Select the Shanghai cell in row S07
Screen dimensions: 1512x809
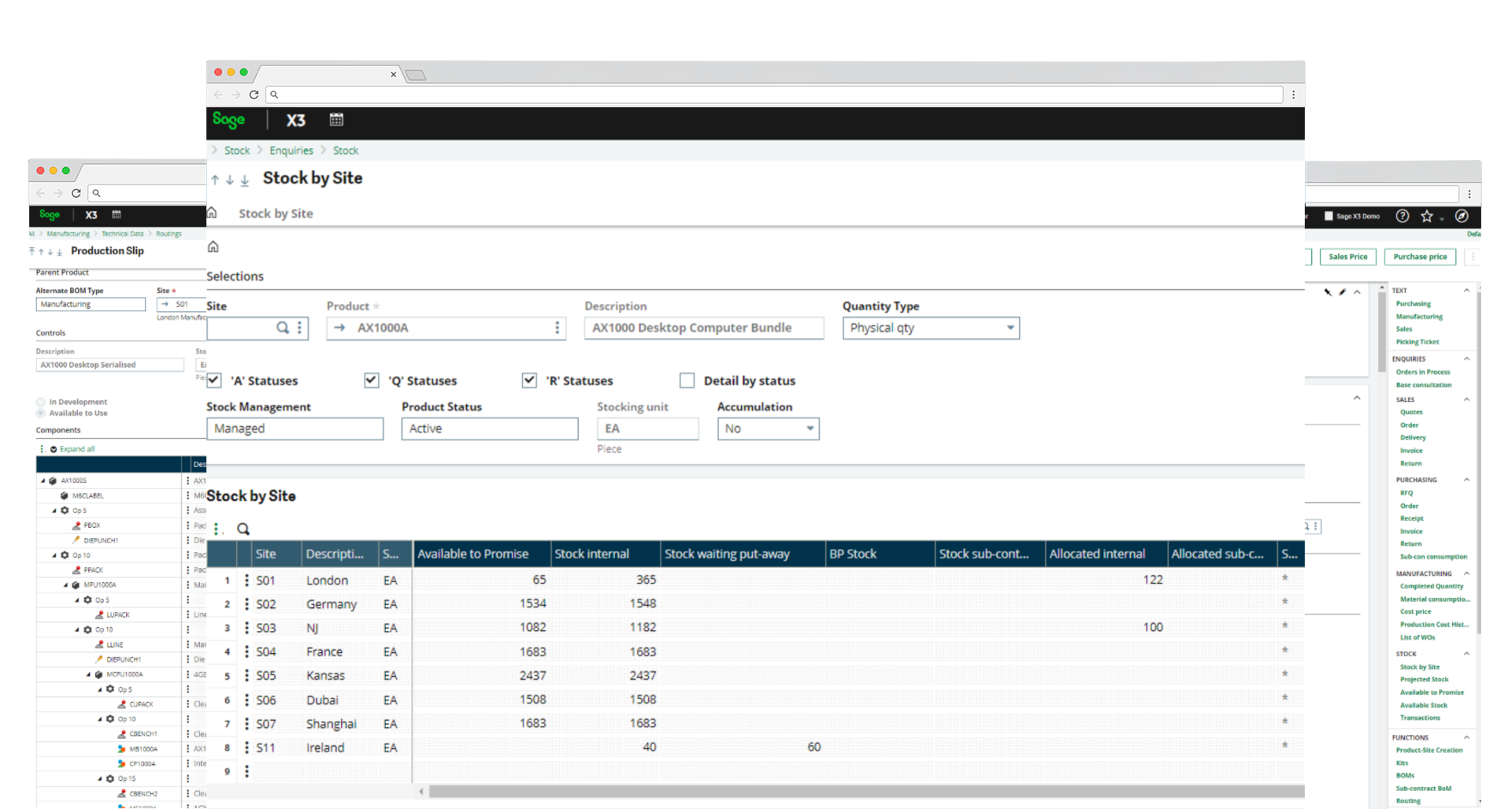(x=332, y=724)
